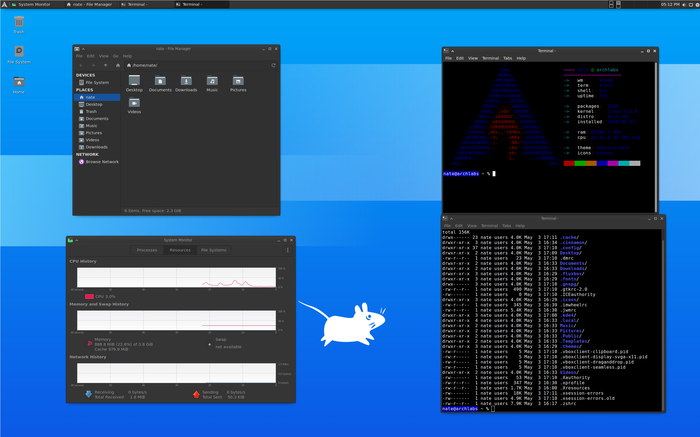
Task: Open the Documents folder icon in File Manager
Action: (160, 83)
